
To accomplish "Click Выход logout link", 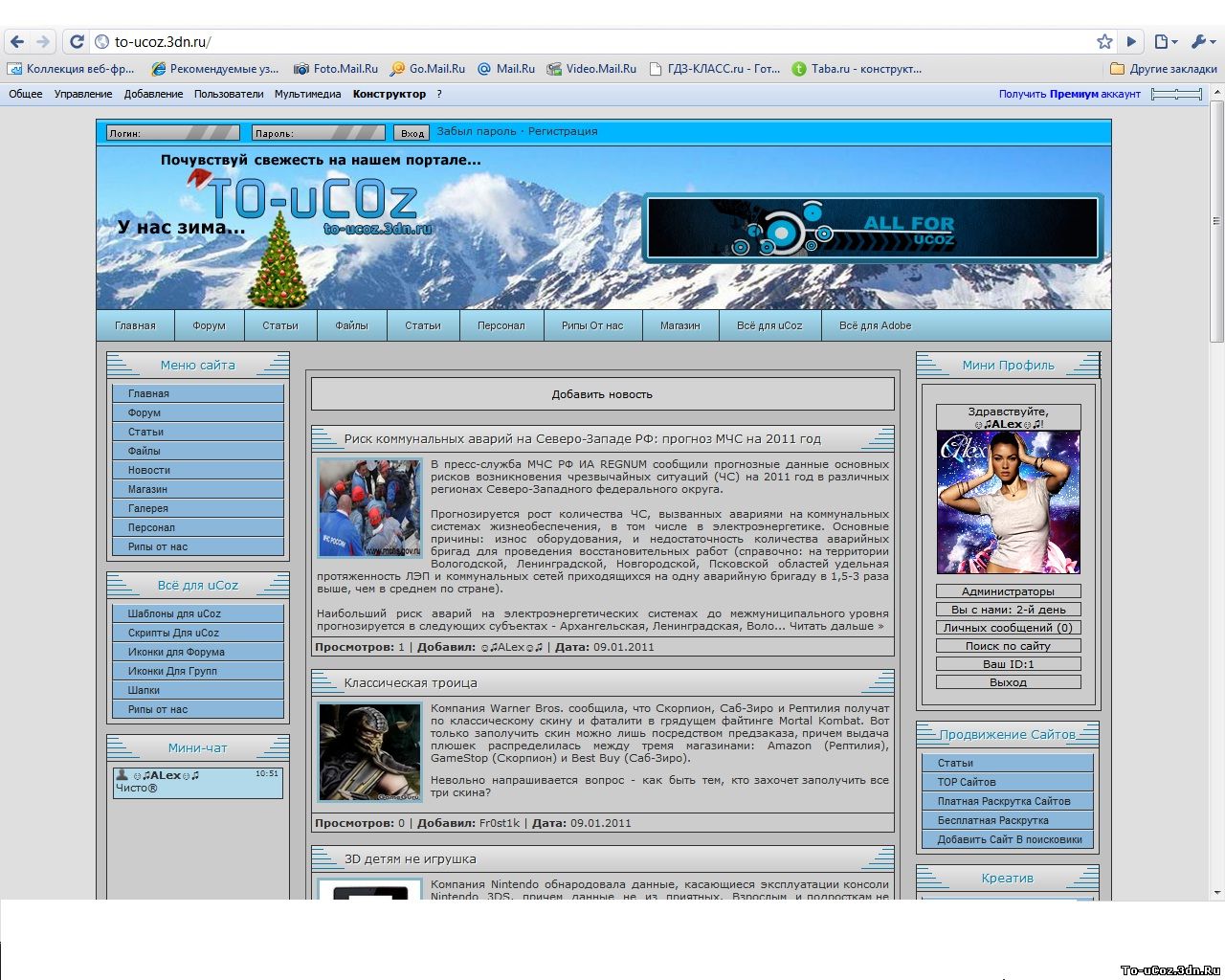I will pyautogui.click(x=1008, y=682).
